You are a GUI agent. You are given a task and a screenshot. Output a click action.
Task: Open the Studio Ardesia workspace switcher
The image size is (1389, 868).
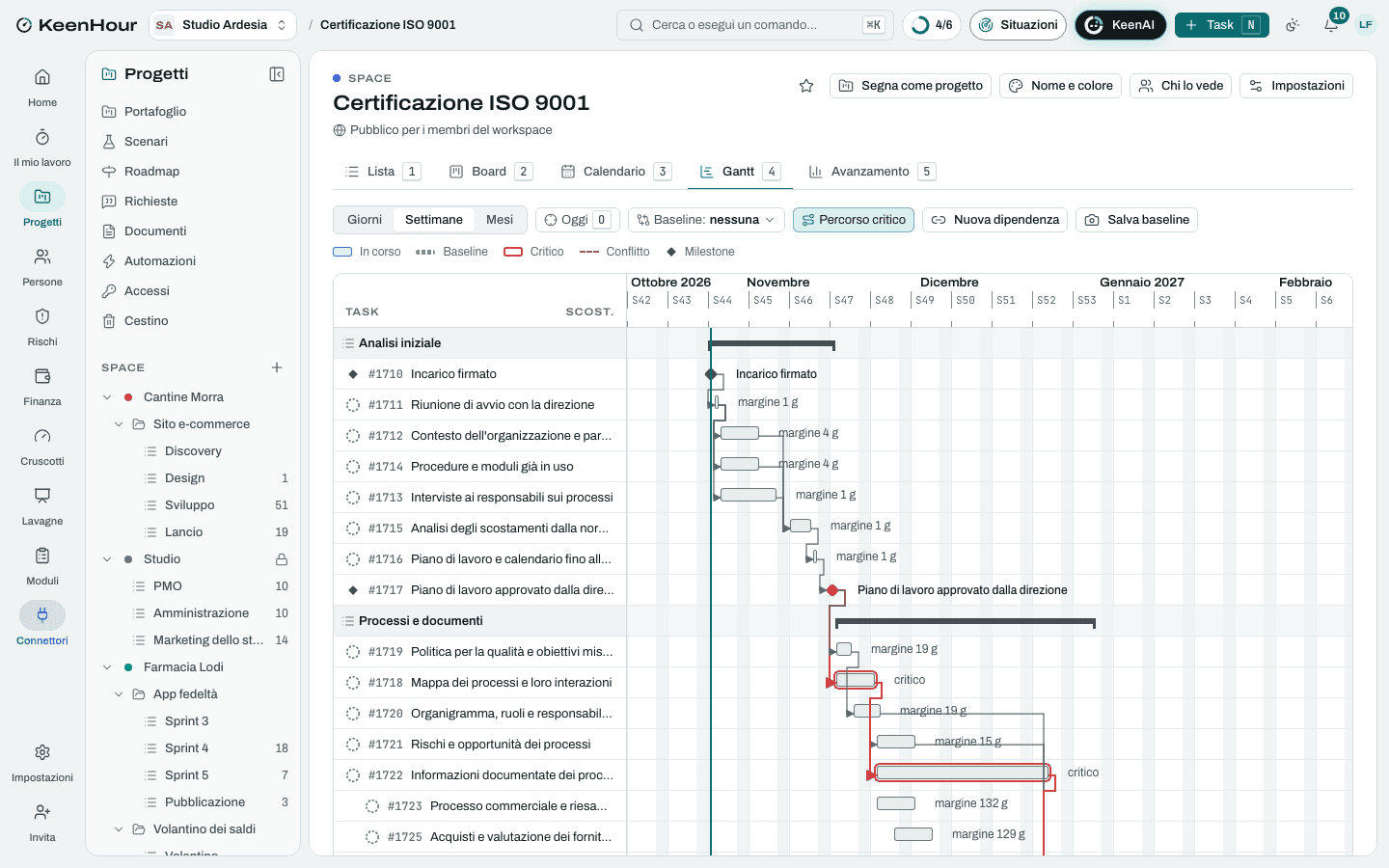click(x=223, y=25)
